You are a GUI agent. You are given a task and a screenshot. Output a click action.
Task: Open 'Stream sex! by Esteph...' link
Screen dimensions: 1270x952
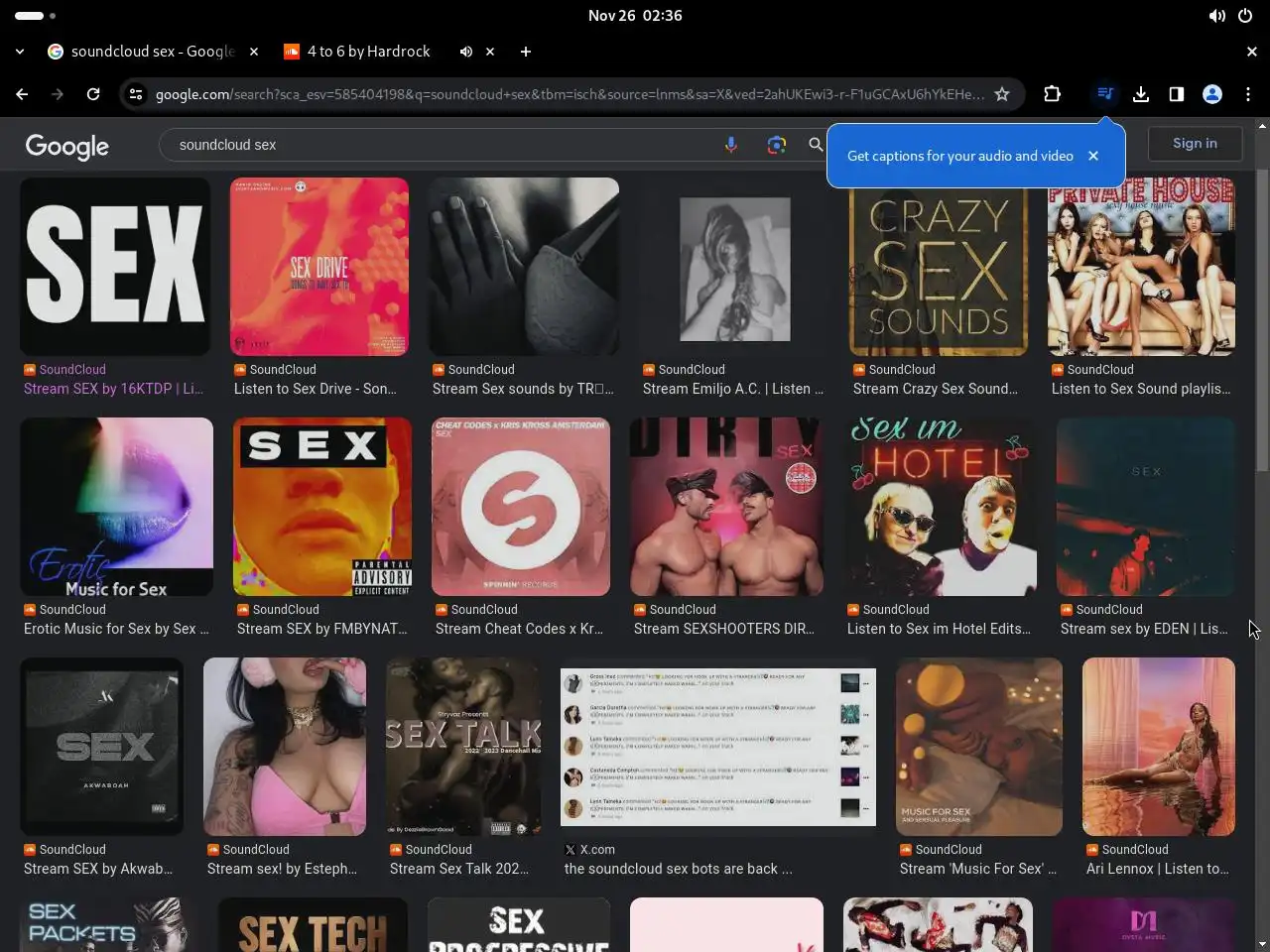pyautogui.click(x=282, y=869)
